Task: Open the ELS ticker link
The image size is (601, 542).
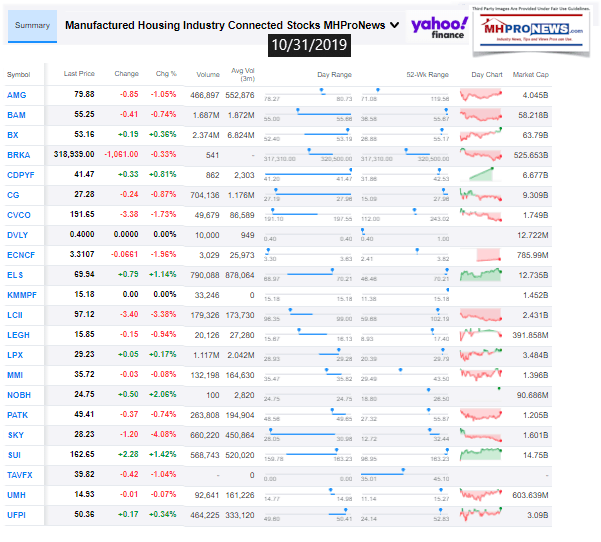Action: click(x=15, y=275)
